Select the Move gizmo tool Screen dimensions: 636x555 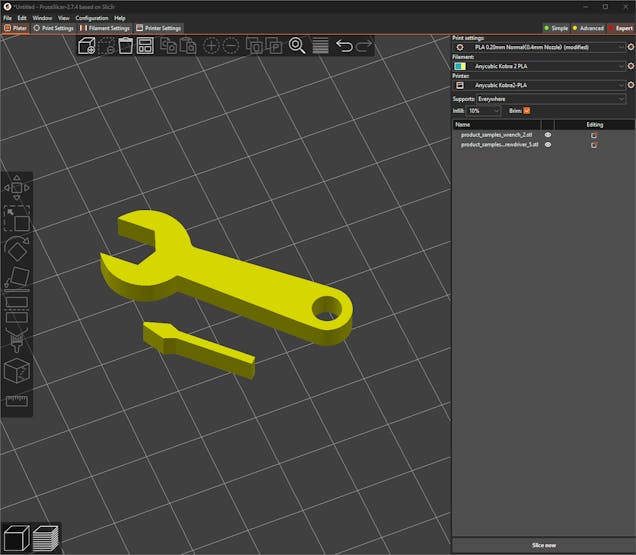17,188
